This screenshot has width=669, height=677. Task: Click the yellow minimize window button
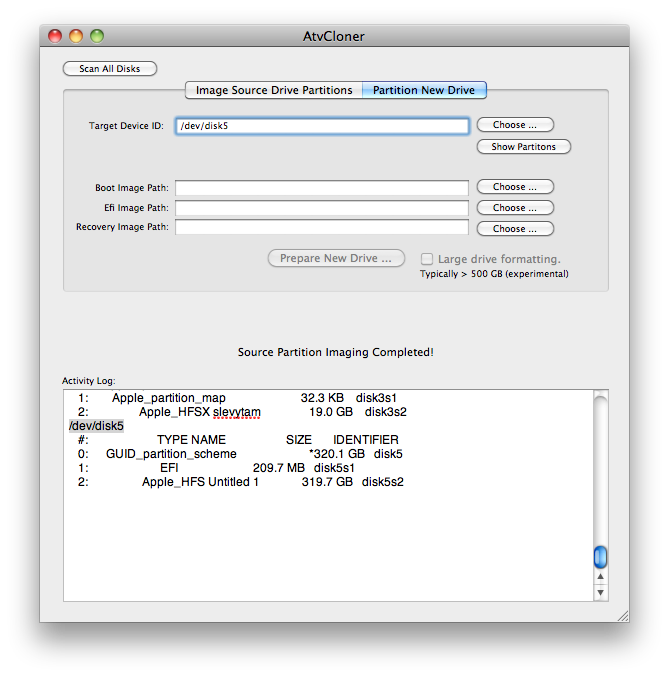[x=76, y=36]
